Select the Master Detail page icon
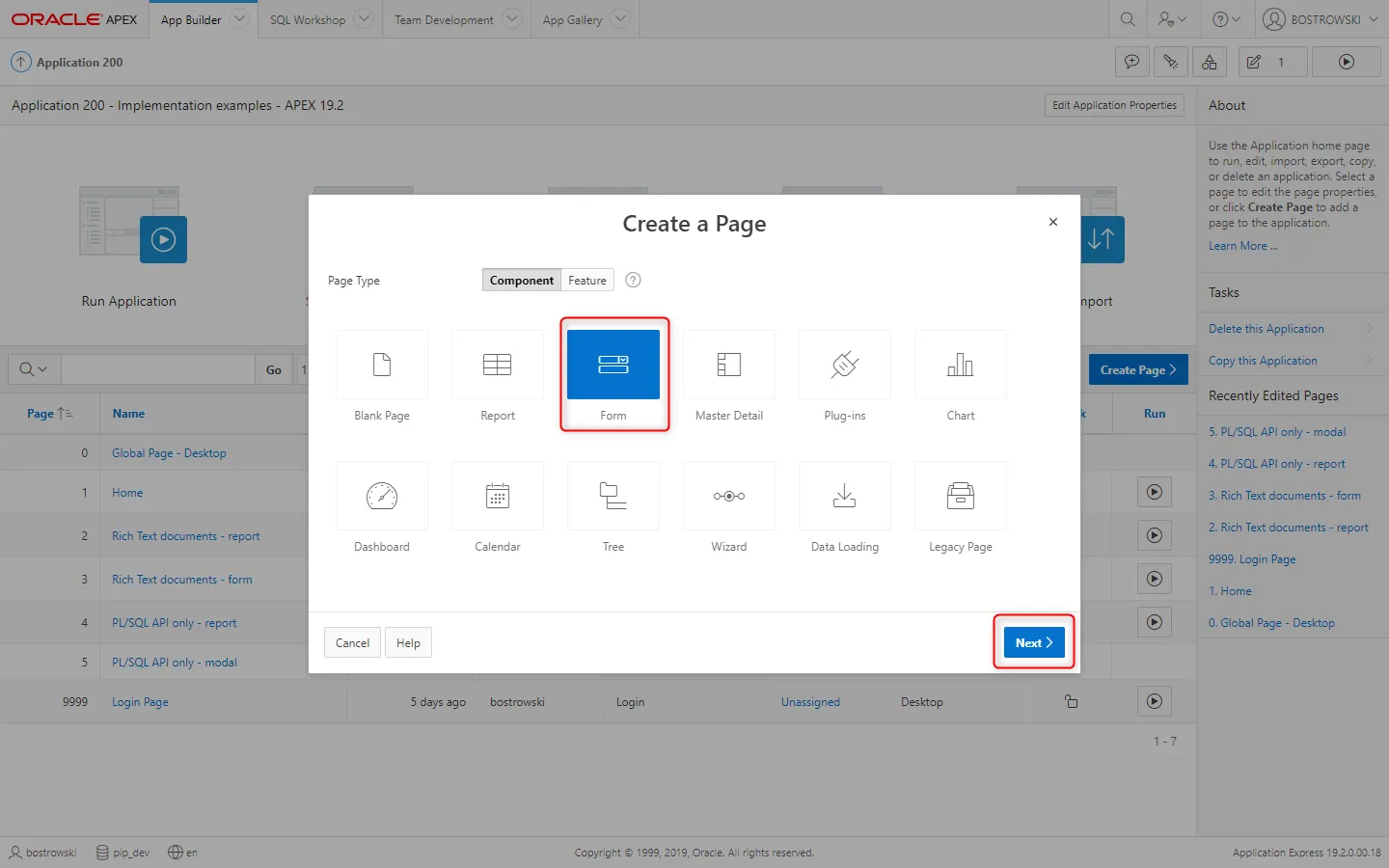The image size is (1389, 868). (x=729, y=365)
